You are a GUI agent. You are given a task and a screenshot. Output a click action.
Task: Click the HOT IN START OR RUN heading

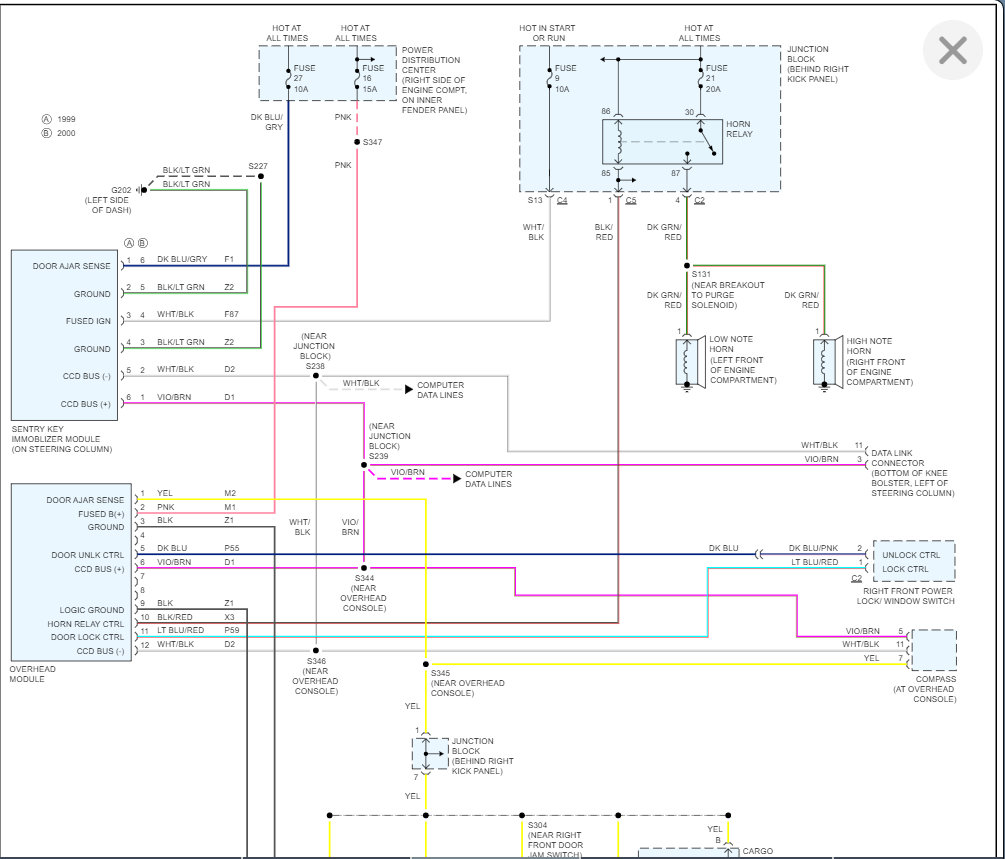tap(547, 33)
